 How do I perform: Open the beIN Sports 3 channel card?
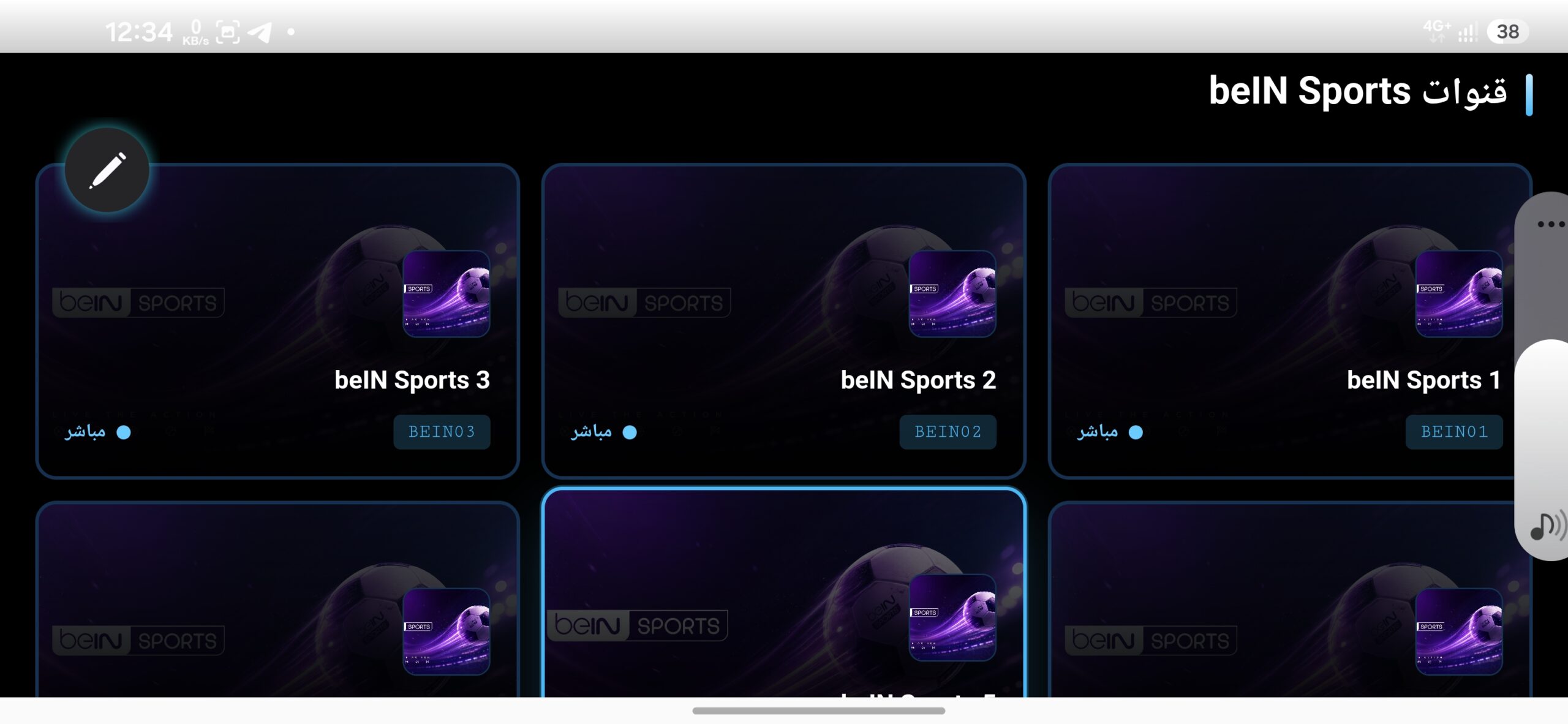pyautogui.click(x=277, y=321)
